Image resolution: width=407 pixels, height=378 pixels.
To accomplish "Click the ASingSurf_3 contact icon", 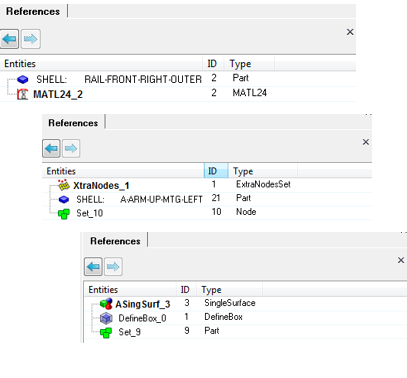I will click(x=106, y=304).
